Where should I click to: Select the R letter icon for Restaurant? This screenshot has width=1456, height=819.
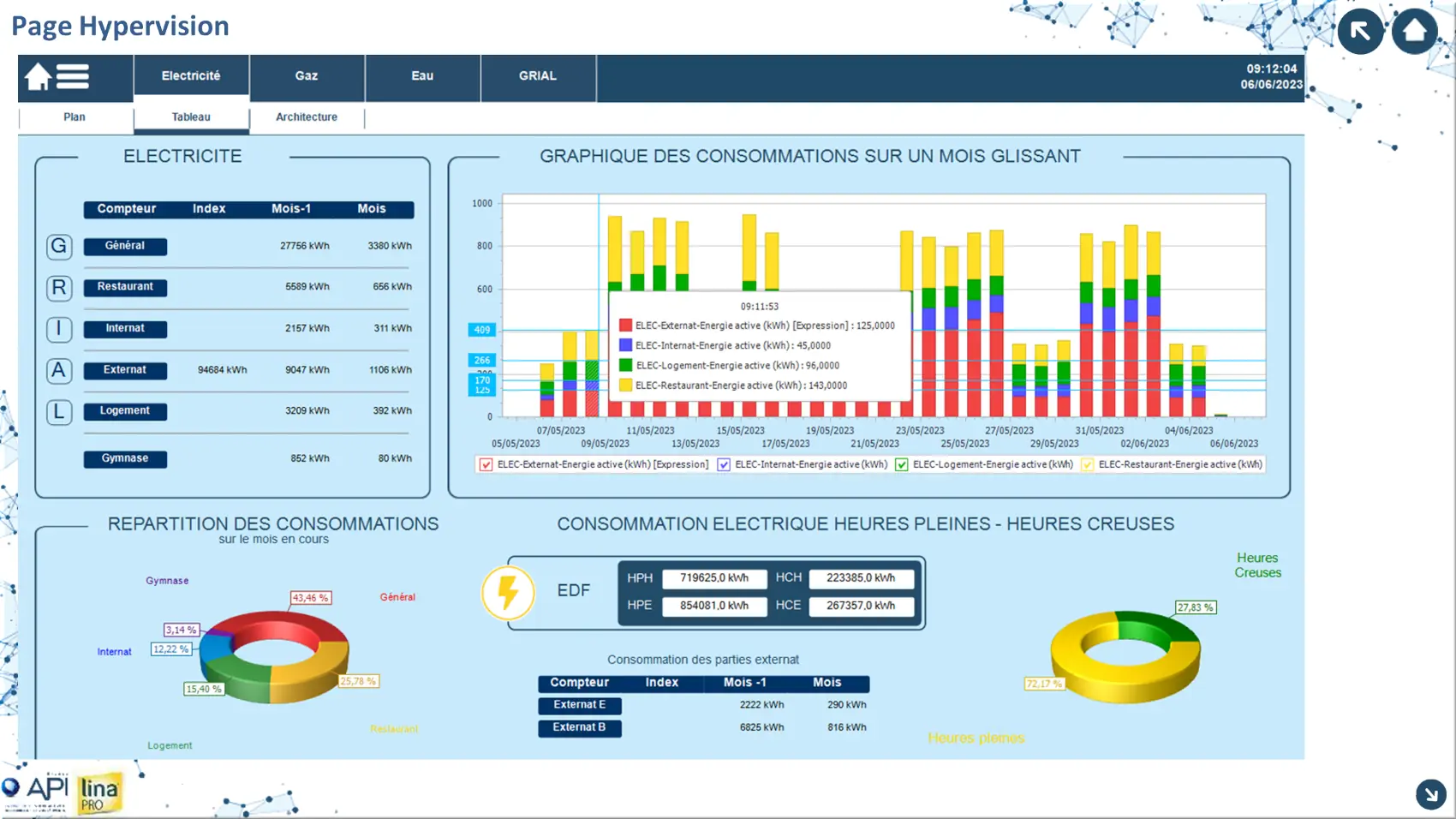point(59,288)
